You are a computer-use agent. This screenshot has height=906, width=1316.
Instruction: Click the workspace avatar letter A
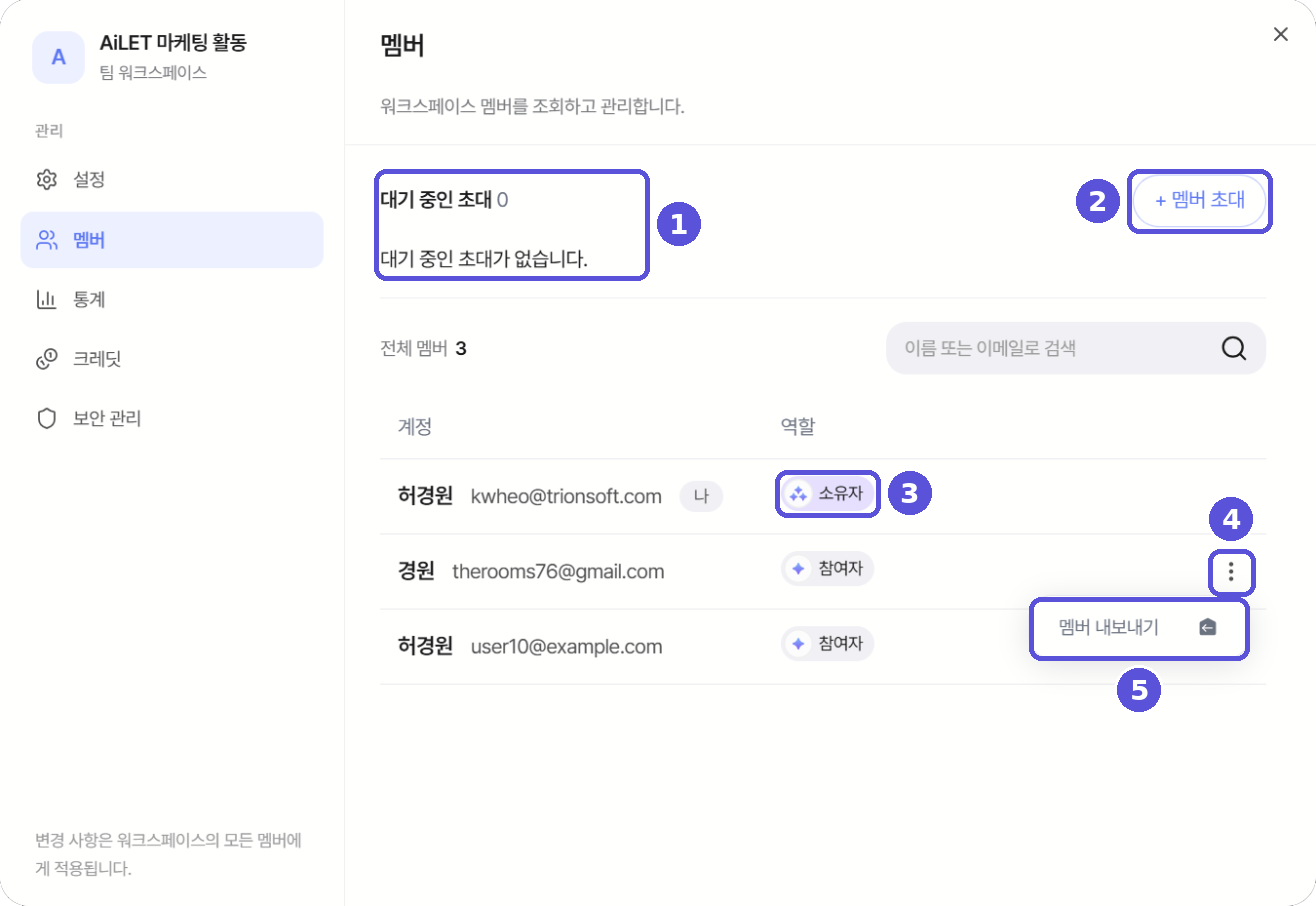58,57
